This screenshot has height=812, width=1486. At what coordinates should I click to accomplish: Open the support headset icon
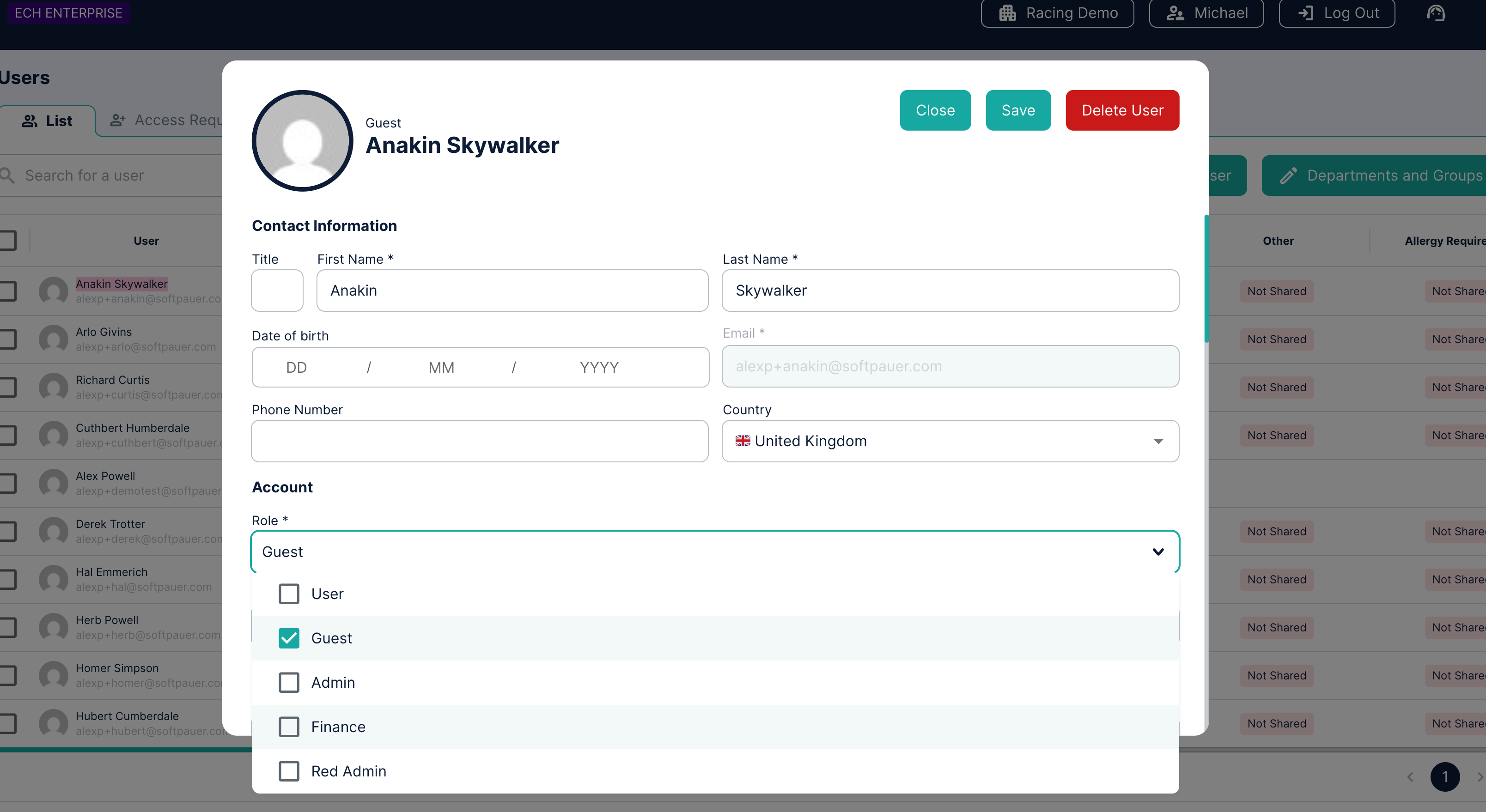(x=1435, y=12)
